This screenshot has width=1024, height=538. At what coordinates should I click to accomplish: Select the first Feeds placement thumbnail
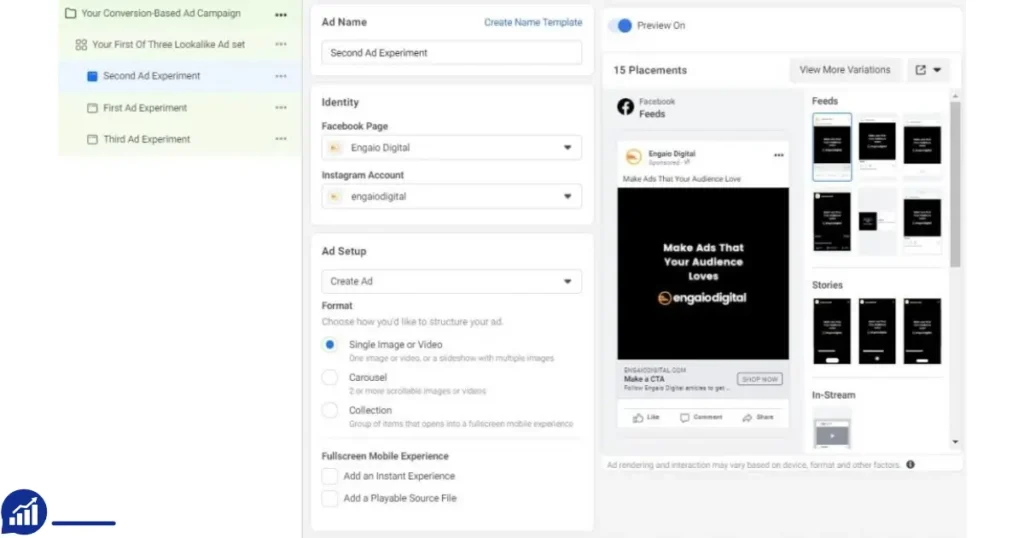832,147
